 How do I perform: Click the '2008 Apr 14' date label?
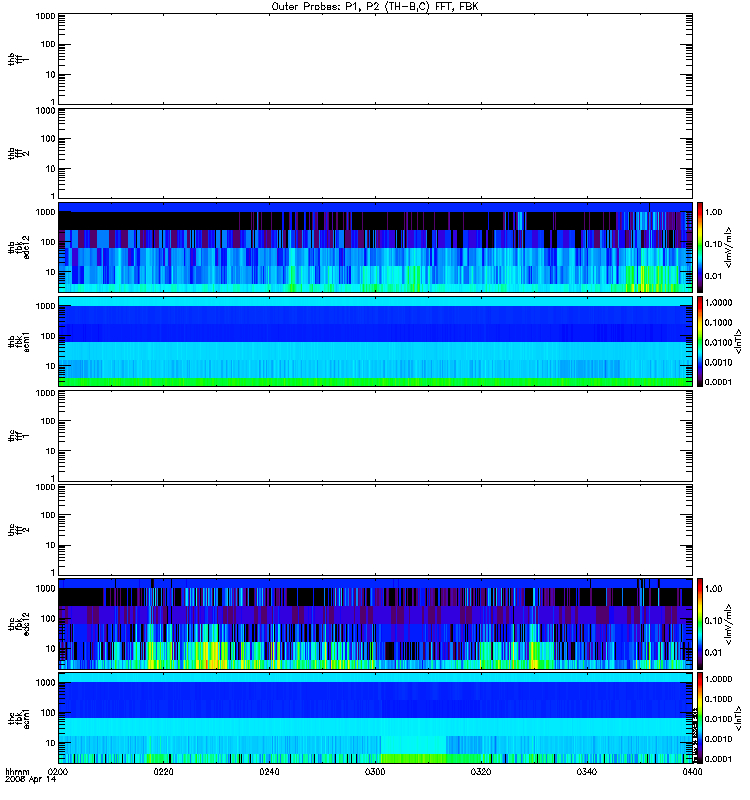coord(31,779)
